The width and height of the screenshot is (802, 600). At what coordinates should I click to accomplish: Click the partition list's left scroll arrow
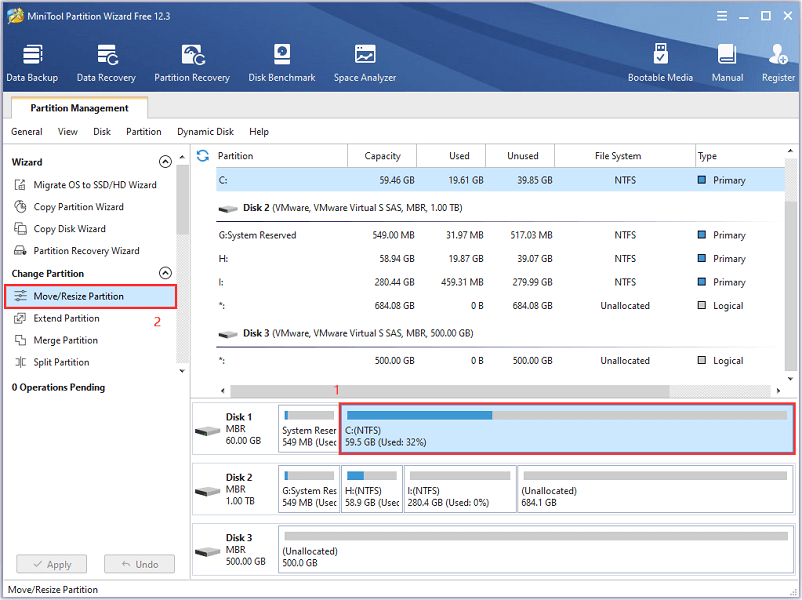pos(222,391)
